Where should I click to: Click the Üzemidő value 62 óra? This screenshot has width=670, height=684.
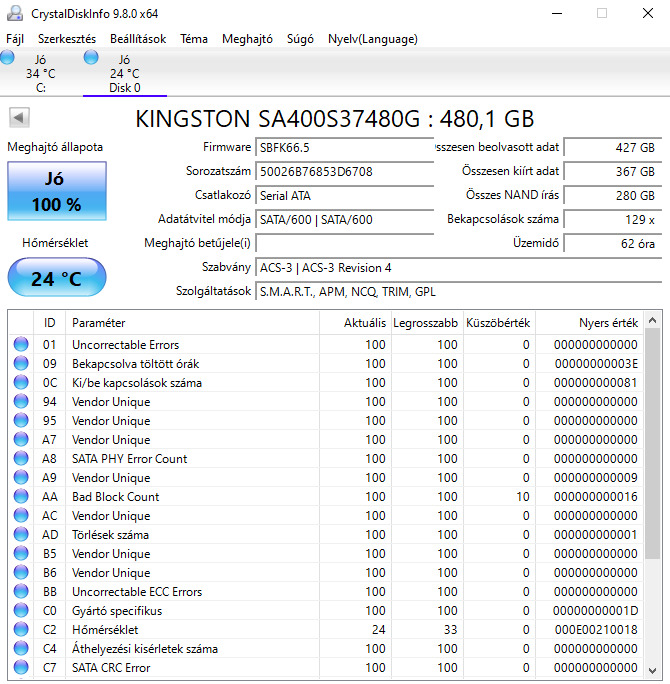(x=612, y=243)
